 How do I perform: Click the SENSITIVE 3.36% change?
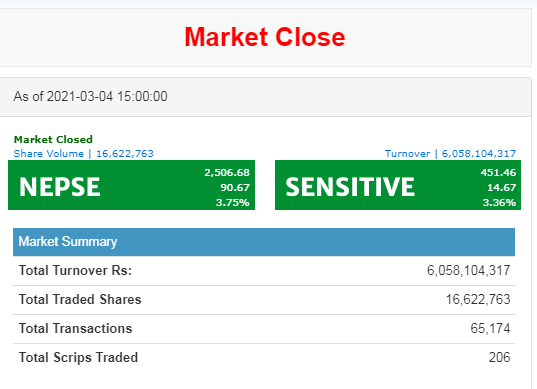pyautogui.click(x=499, y=202)
